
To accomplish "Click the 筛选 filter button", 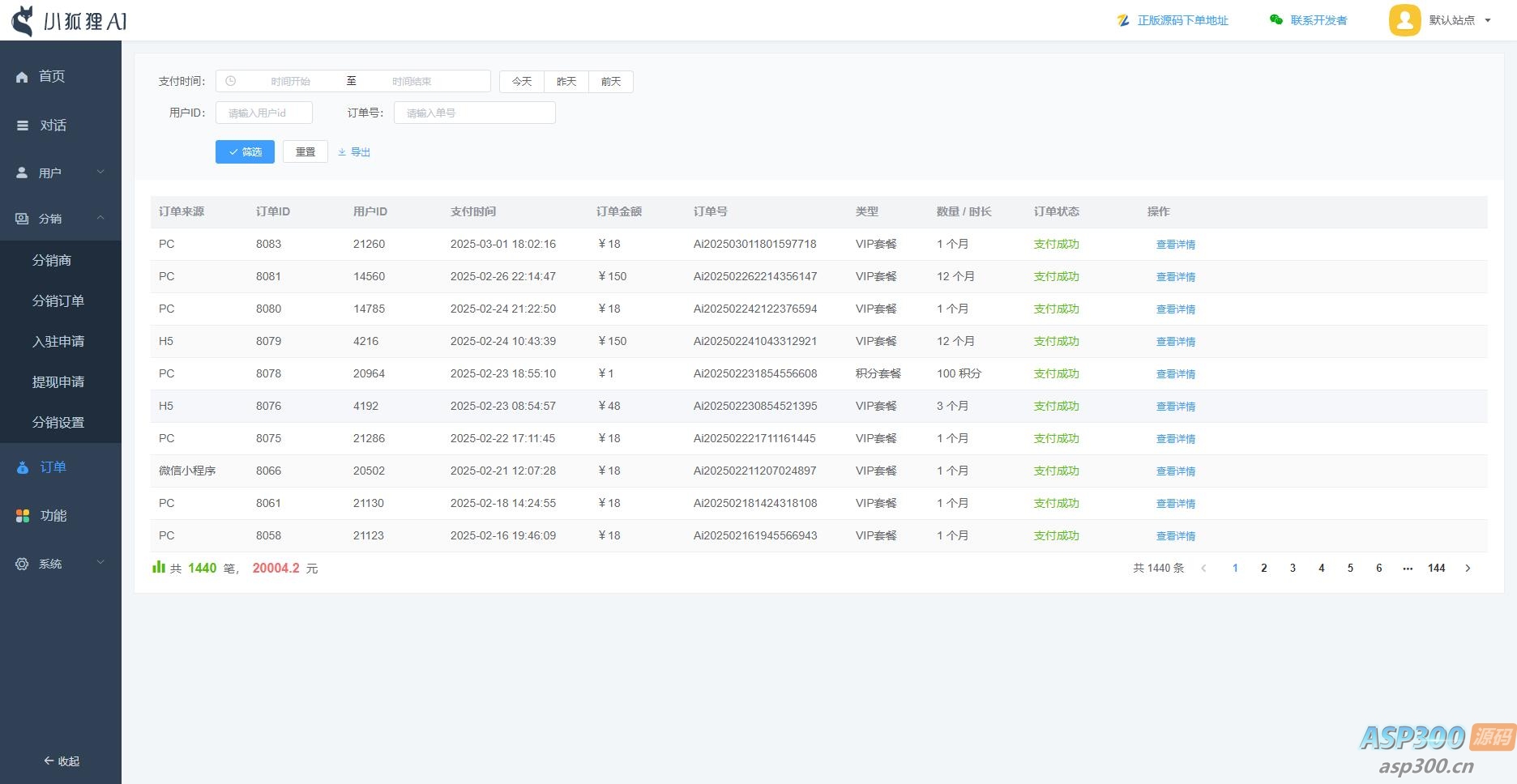I will coord(245,151).
